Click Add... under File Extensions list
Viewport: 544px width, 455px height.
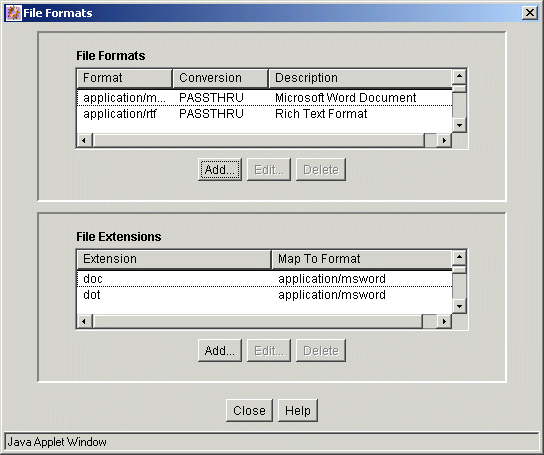point(220,351)
